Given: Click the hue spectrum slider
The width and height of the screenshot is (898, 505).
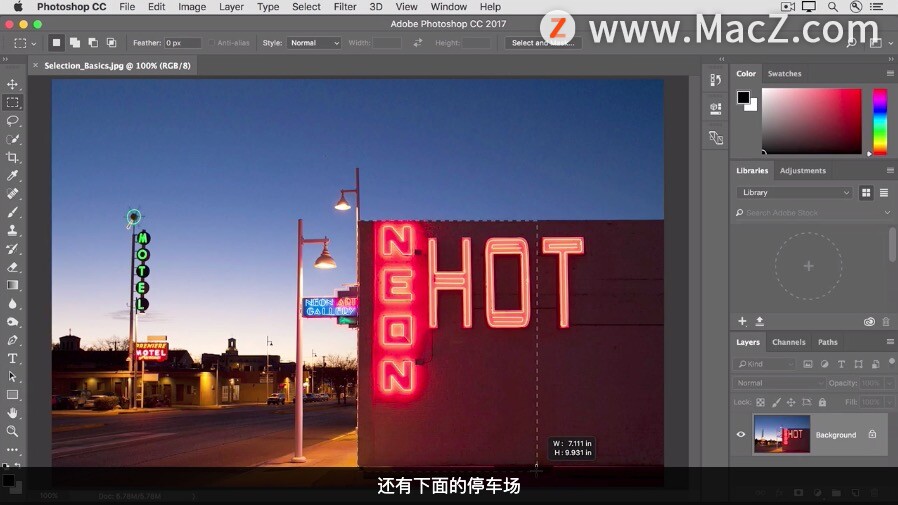Looking at the screenshot, I should 880,121.
